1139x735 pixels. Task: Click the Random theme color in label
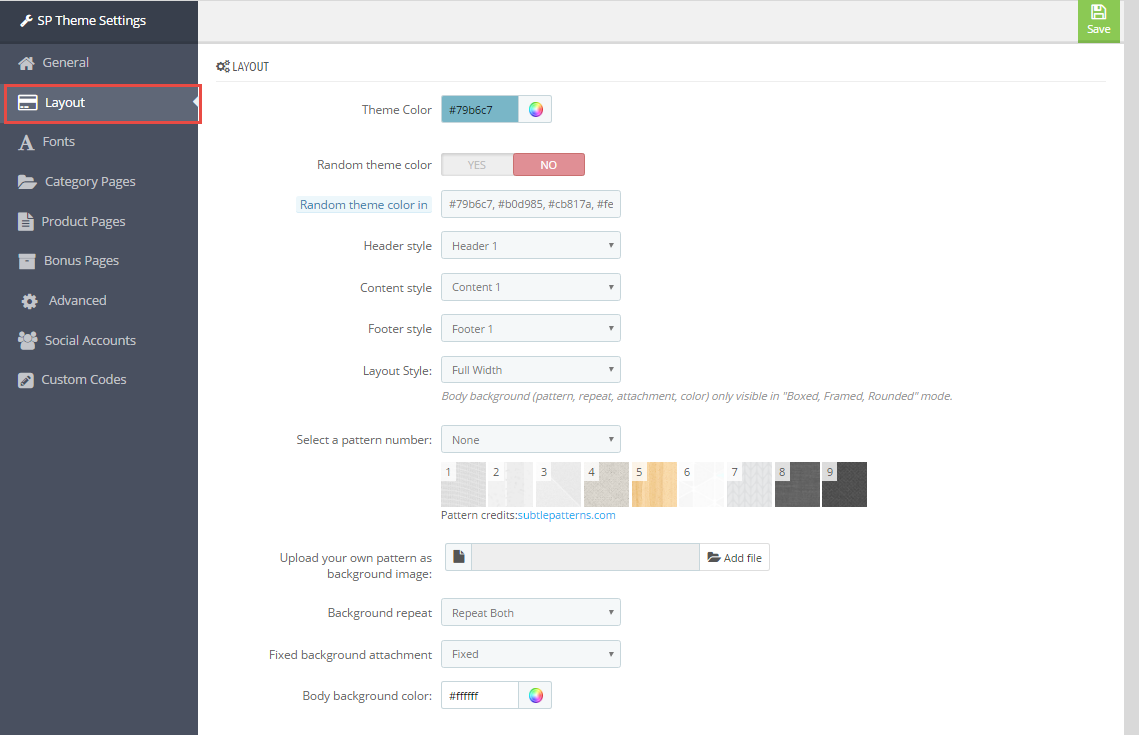click(364, 205)
